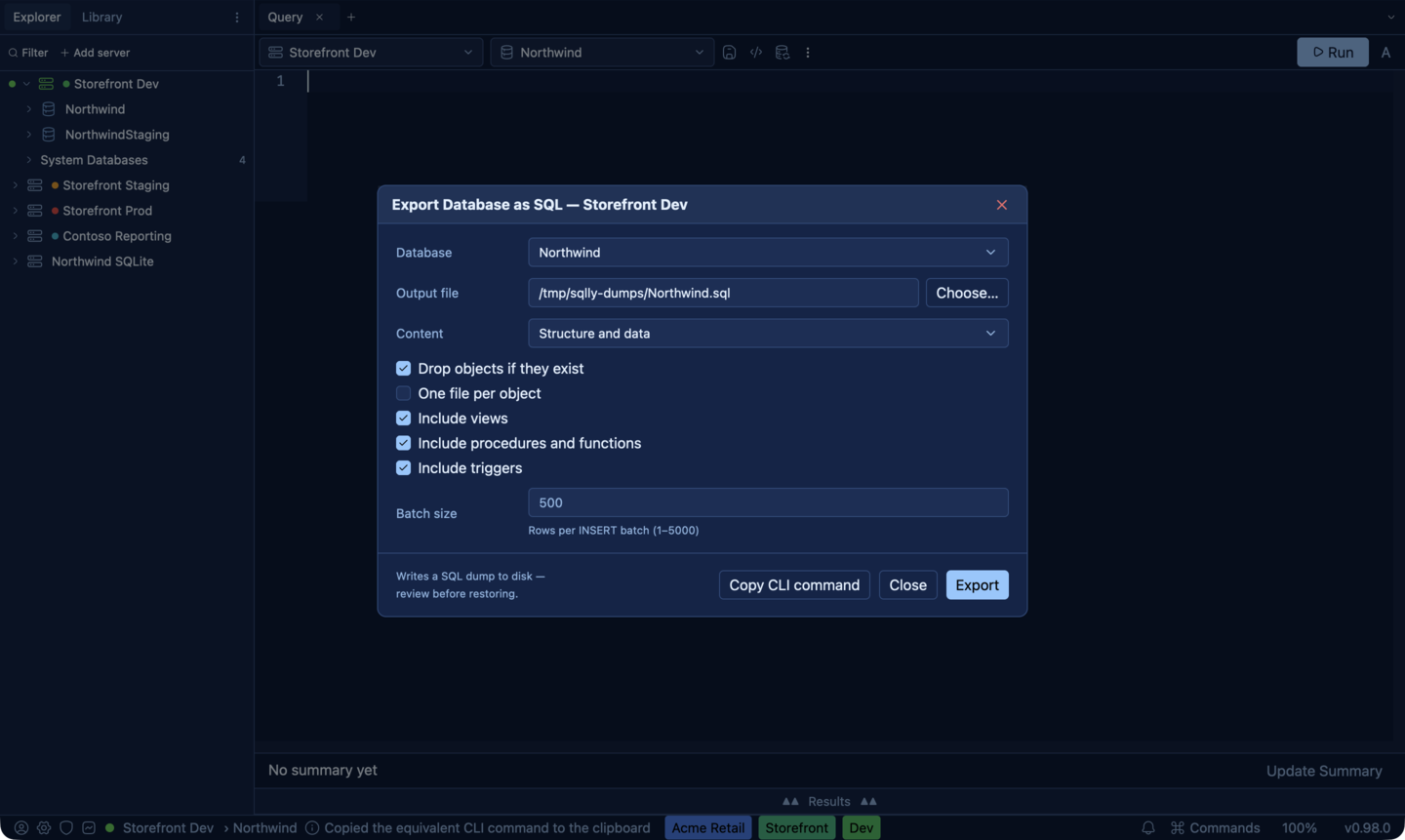Click the Copy CLI command button

[x=794, y=585]
